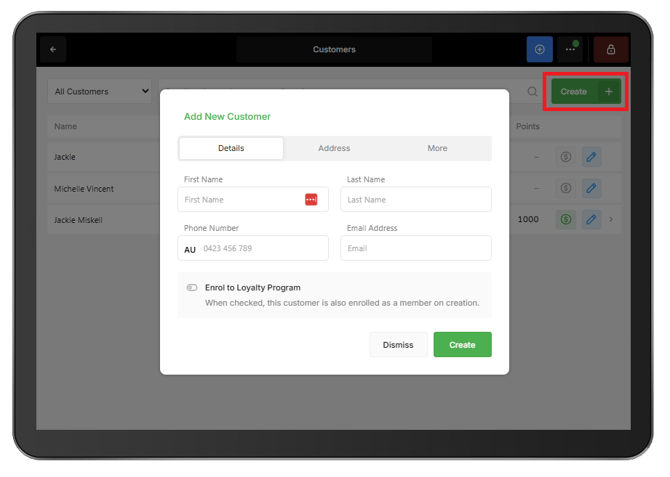
Task: Edit Jackie with the pencil icon
Action: (591, 157)
